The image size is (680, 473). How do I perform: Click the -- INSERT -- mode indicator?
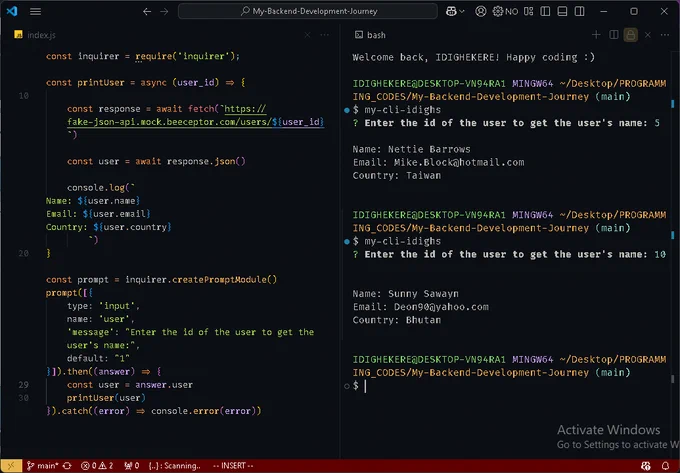[233, 466]
